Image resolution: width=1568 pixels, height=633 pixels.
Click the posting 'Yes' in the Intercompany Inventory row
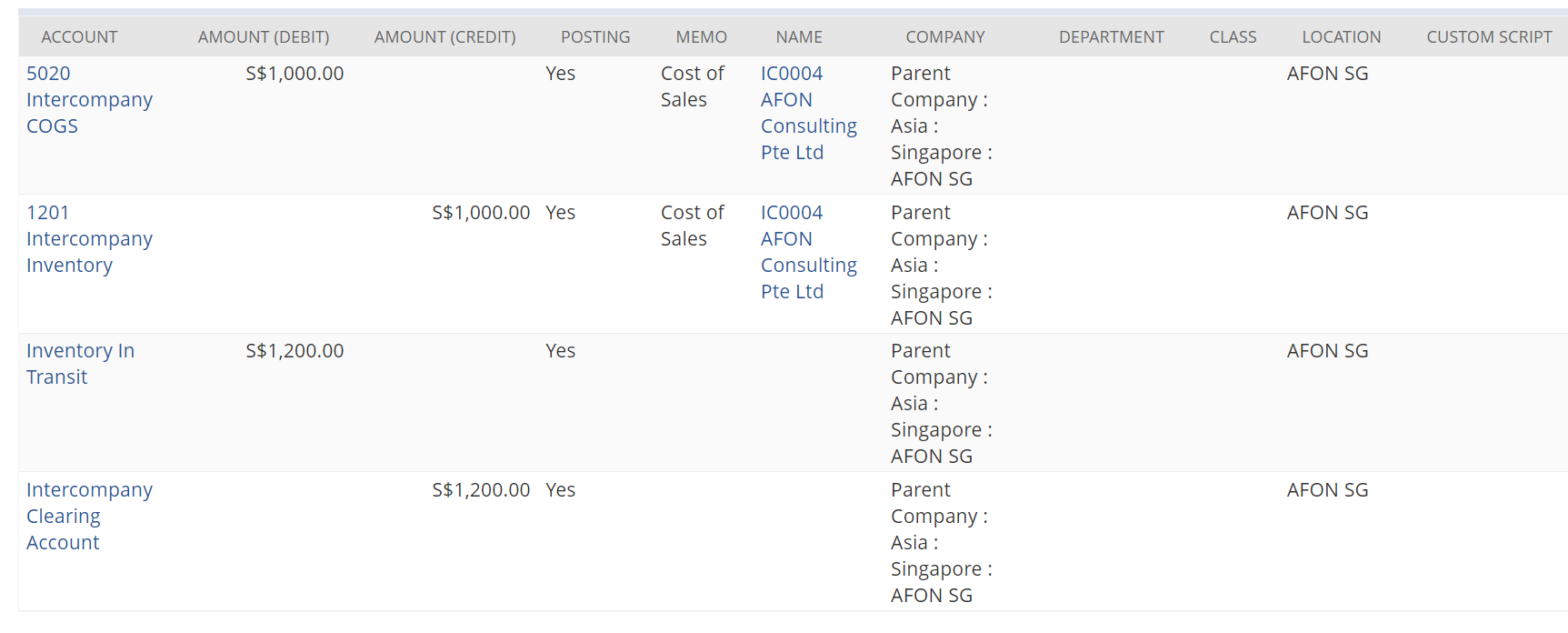pyautogui.click(x=560, y=213)
